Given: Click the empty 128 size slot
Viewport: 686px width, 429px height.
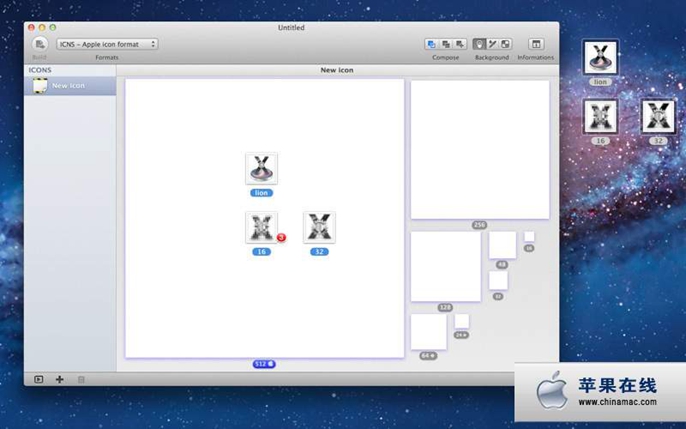Looking at the screenshot, I should (445, 266).
